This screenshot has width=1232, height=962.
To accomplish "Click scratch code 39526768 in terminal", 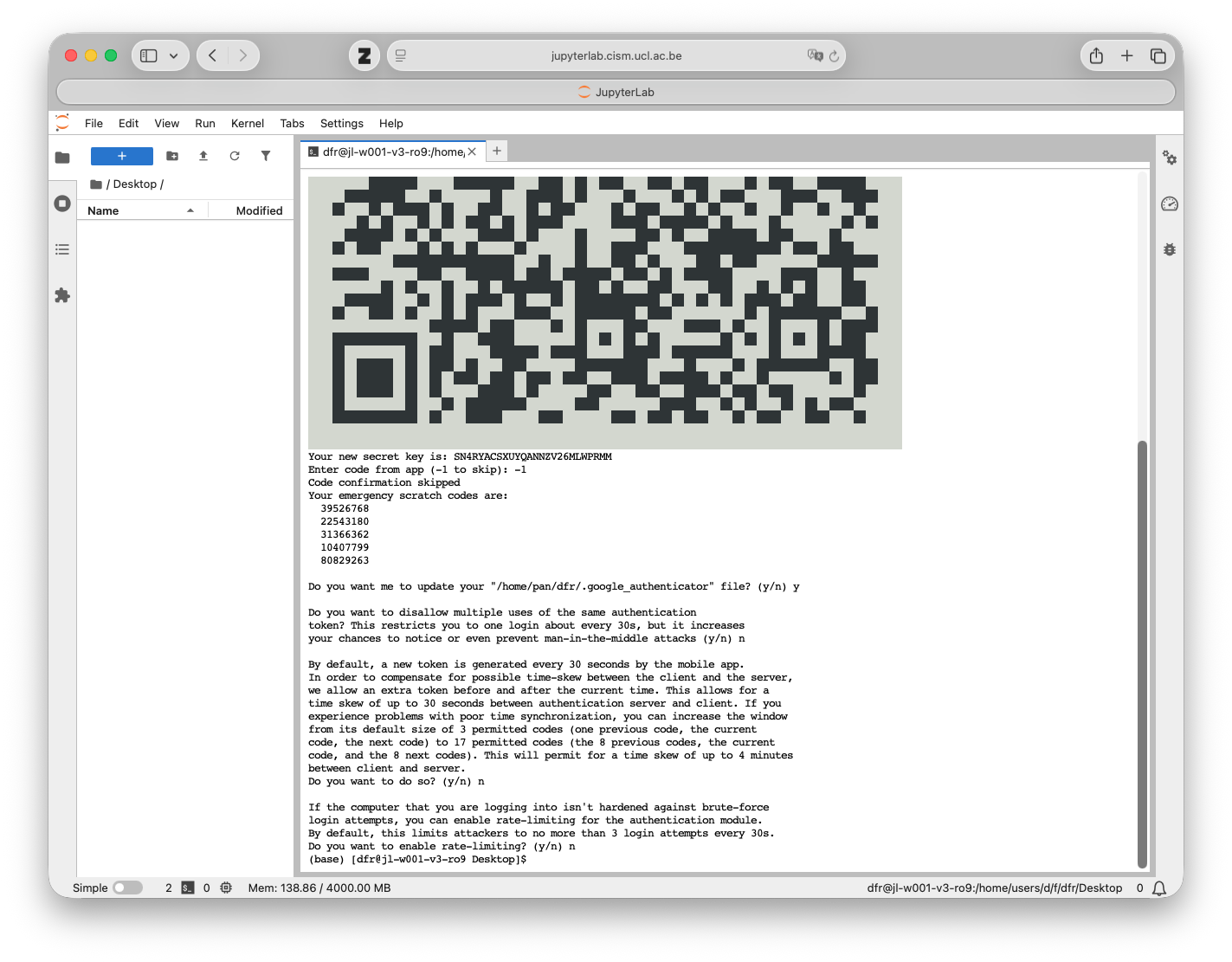I will 345,509.
